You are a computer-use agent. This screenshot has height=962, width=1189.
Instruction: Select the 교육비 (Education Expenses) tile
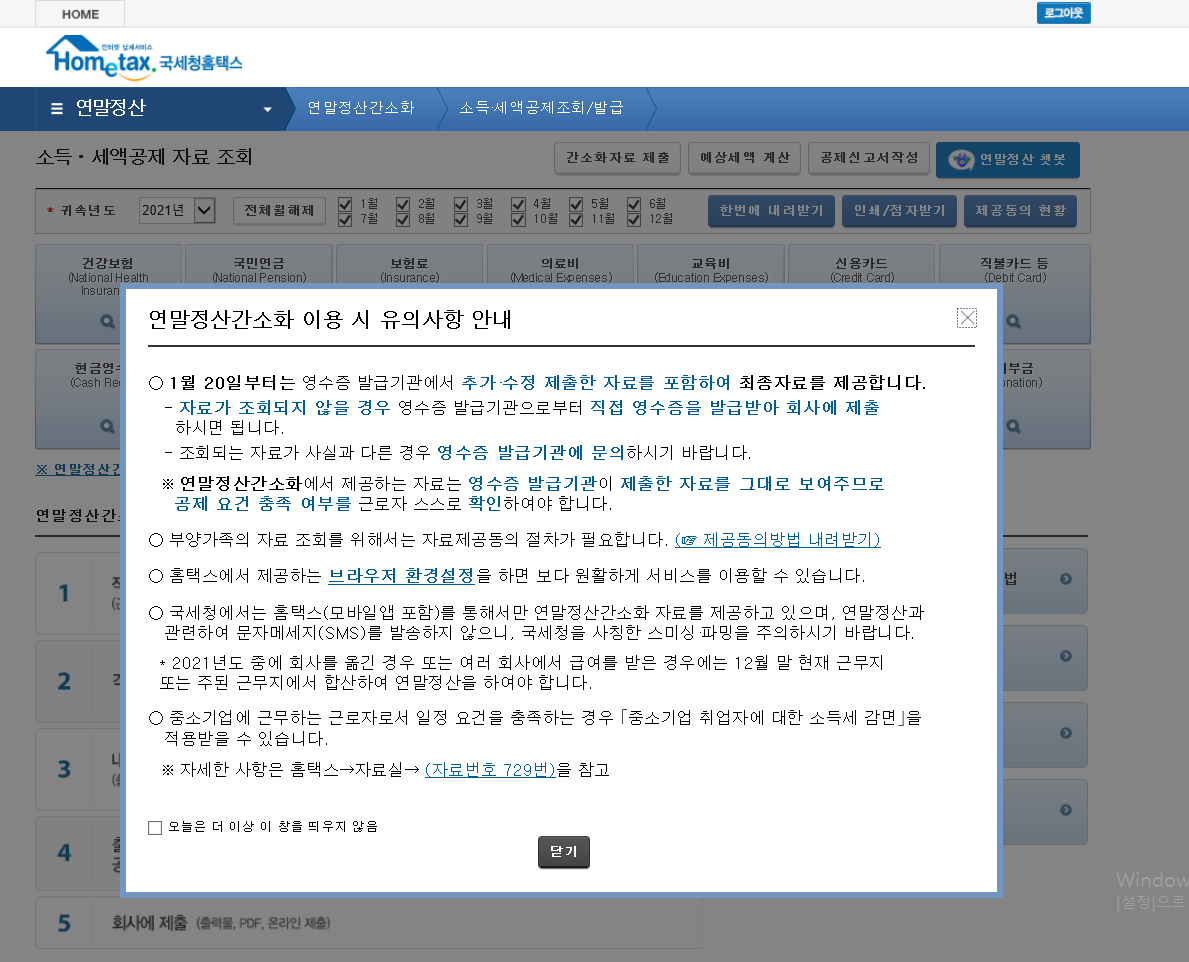coord(711,264)
